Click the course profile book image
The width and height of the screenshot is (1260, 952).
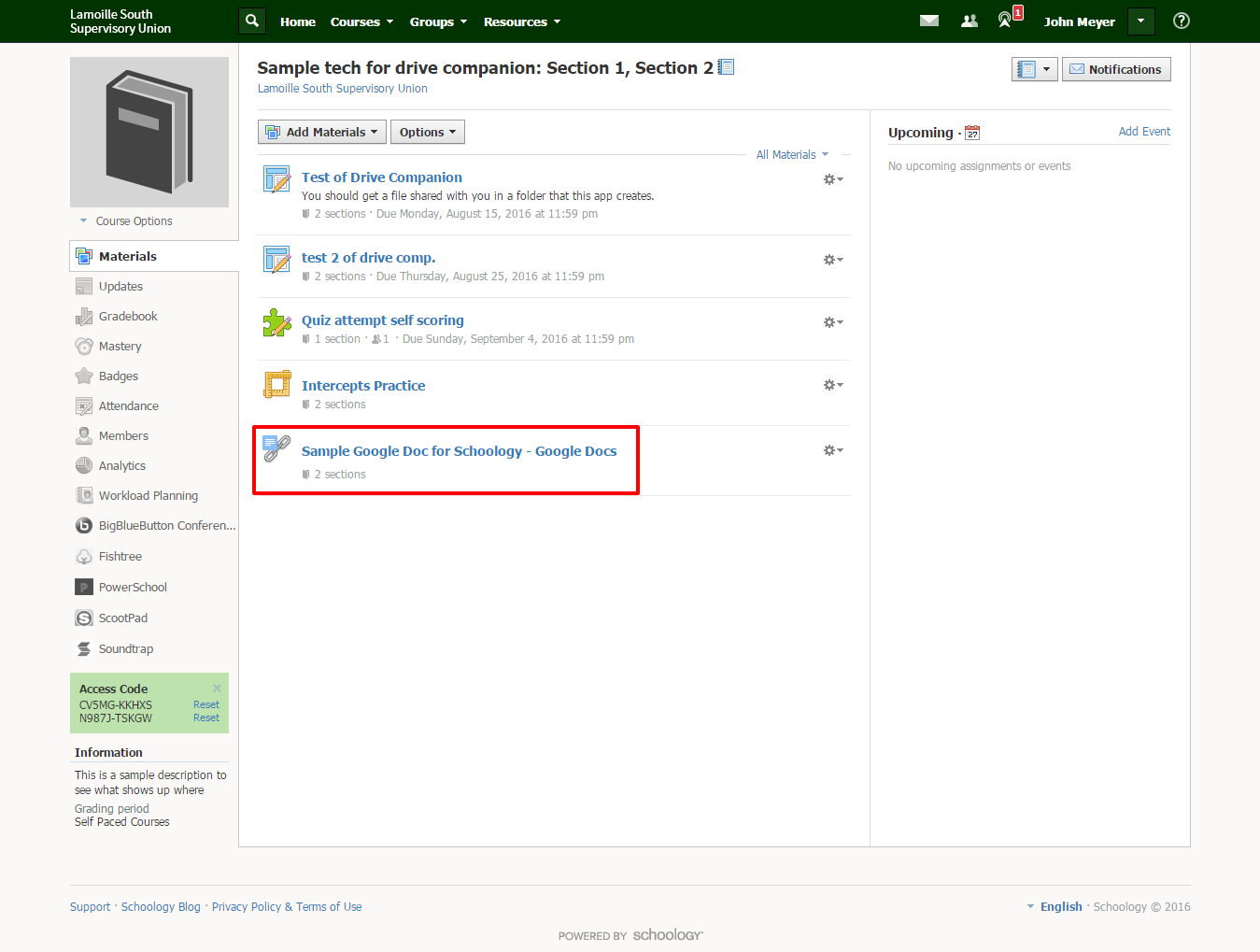(149, 132)
